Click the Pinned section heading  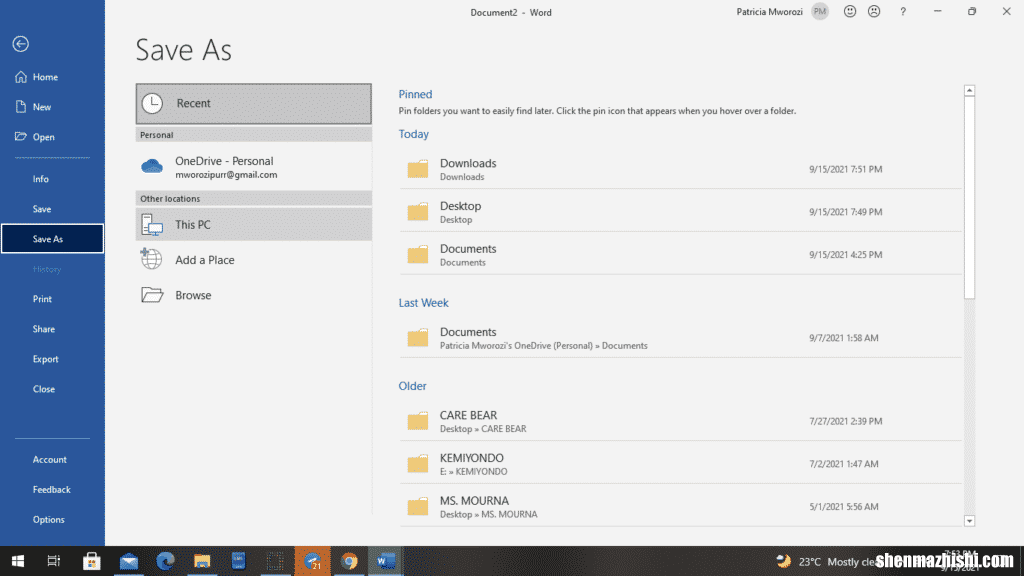pos(415,95)
